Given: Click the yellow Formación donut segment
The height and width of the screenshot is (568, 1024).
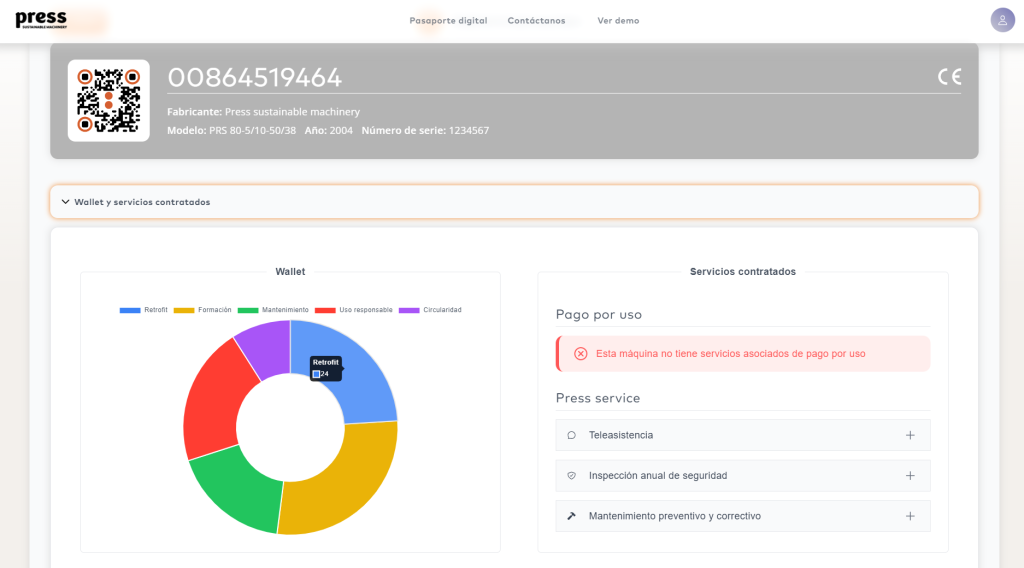Looking at the screenshot, I should pos(349,483).
